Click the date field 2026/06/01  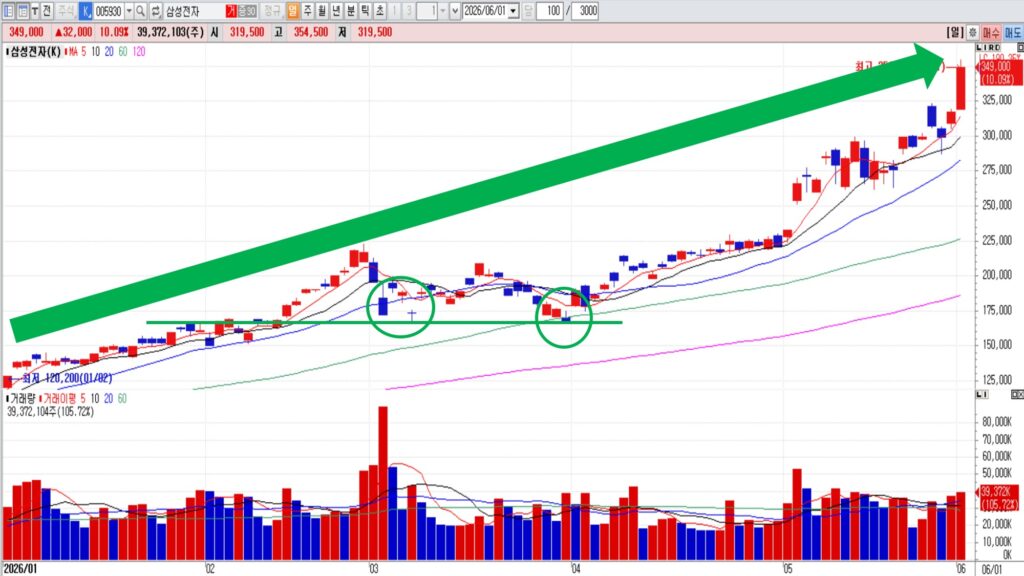[486, 11]
